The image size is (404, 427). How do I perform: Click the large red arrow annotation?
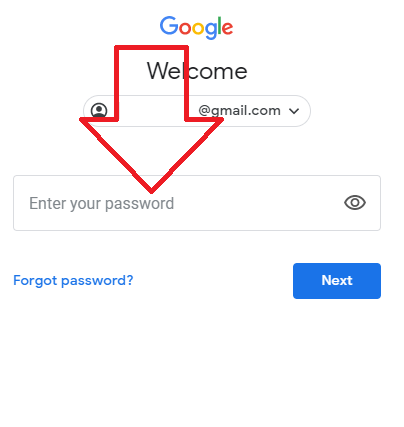coord(151,119)
